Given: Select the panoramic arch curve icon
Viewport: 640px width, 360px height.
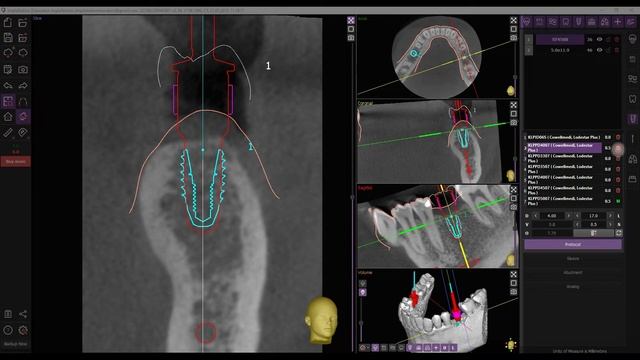Looking at the screenshot, I should pos(23,101).
